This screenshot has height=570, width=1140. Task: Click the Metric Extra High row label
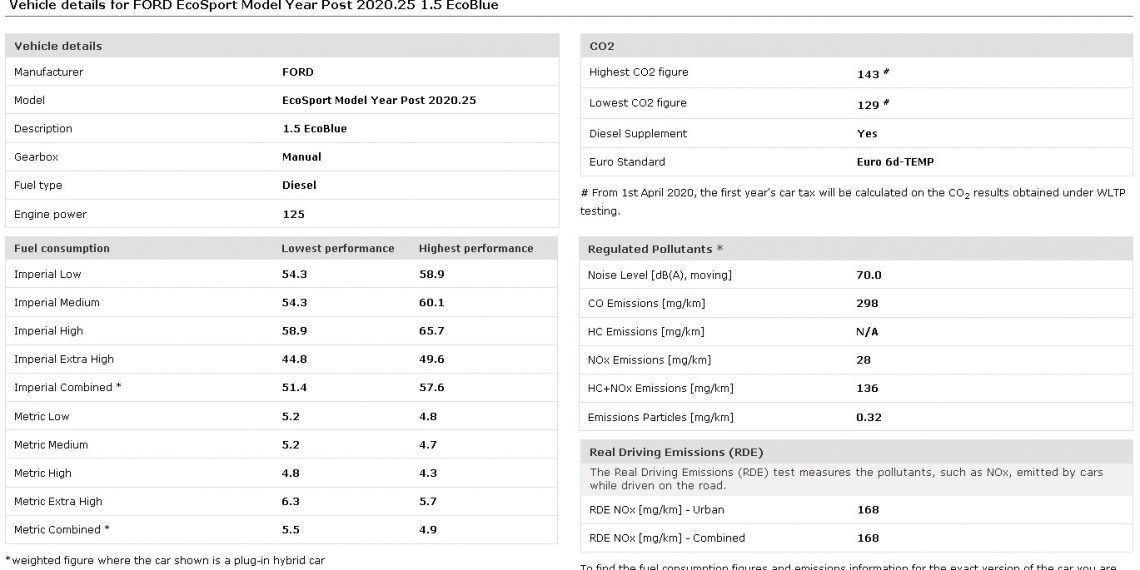(58, 501)
